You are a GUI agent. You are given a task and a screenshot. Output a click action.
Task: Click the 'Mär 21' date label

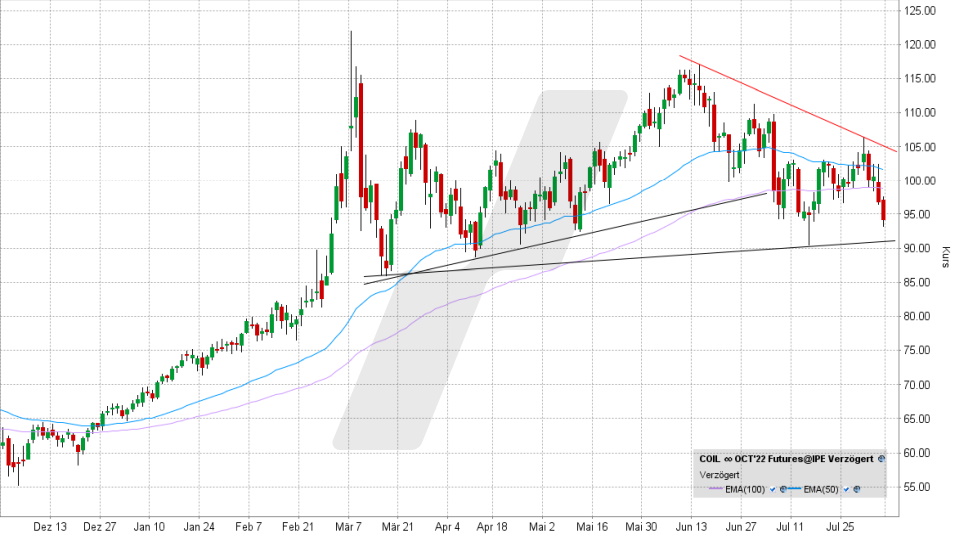click(x=397, y=527)
